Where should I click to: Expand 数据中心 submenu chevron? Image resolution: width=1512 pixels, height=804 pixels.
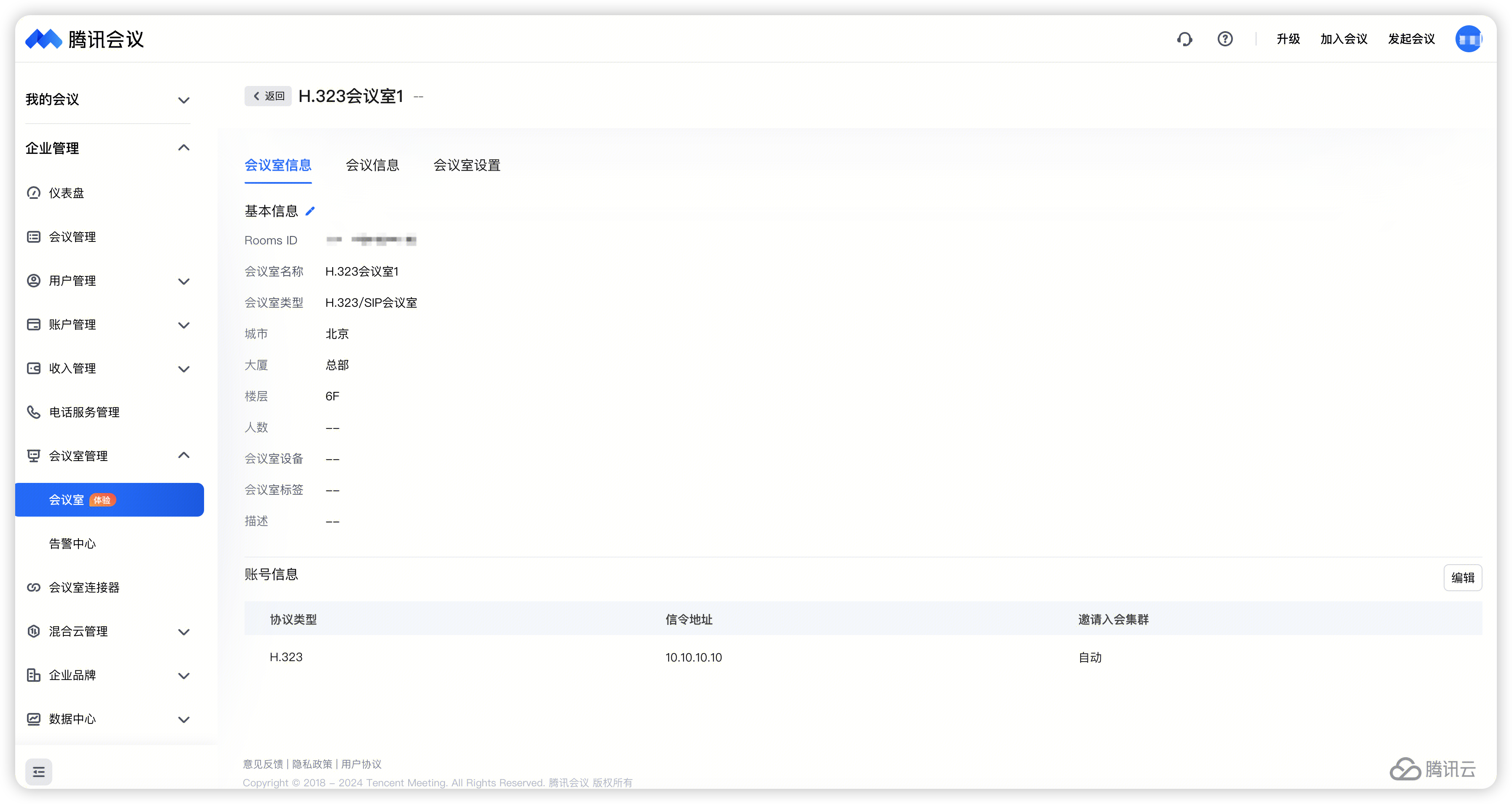click(x=184, y=720)
